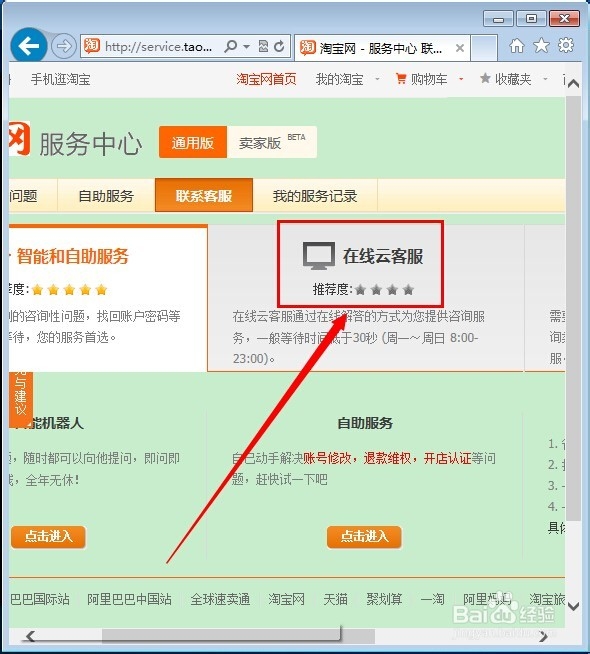The height and width of the screenshot is (654, 590).
Task: Open the address bar dropdown arrow
Action: [x=246, y=47]
